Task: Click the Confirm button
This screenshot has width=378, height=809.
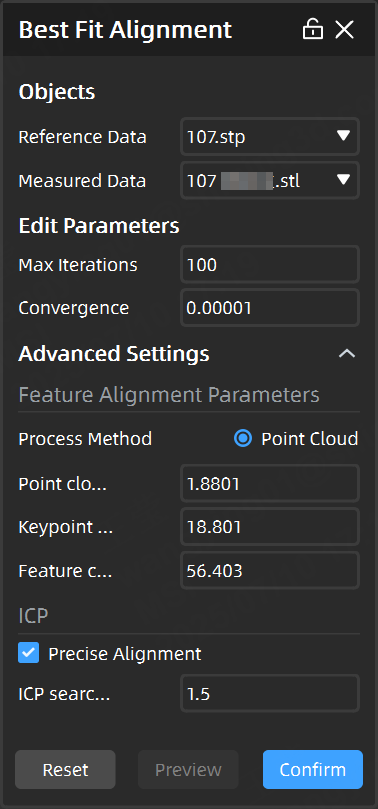Action: (x=313, y=770)
